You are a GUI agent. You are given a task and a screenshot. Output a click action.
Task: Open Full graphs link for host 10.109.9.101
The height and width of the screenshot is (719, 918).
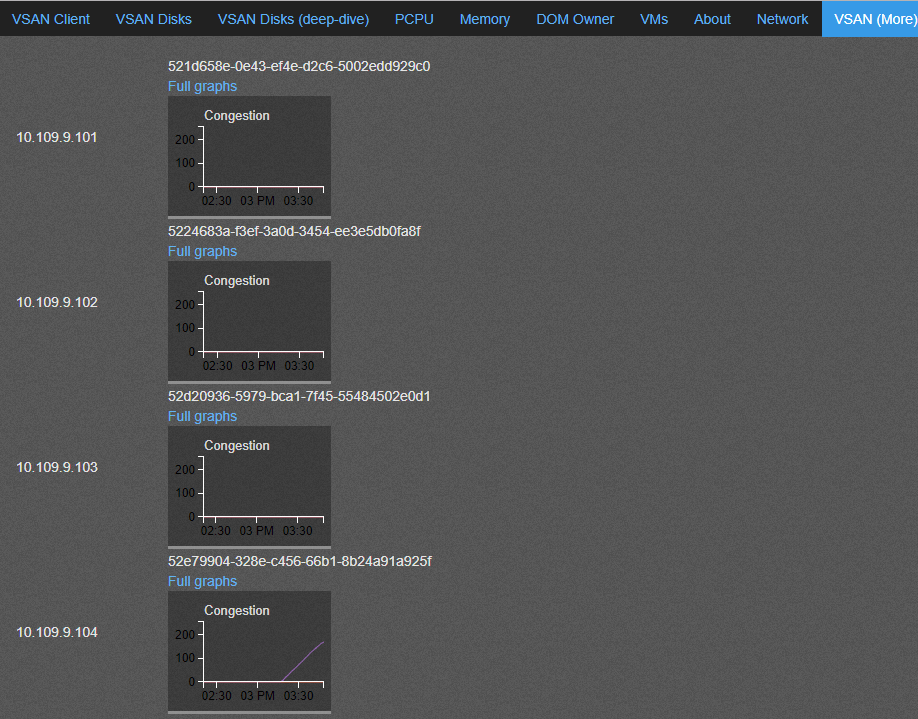coord(202,86)
